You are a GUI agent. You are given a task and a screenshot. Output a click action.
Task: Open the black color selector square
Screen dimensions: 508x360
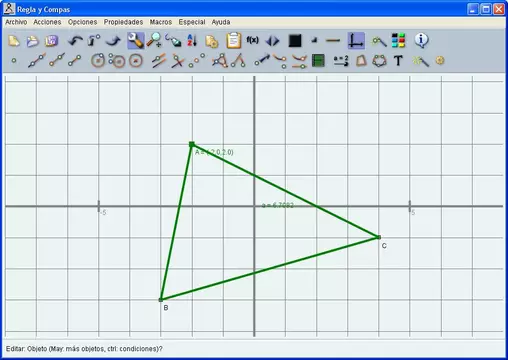click(x=295, y=41)
